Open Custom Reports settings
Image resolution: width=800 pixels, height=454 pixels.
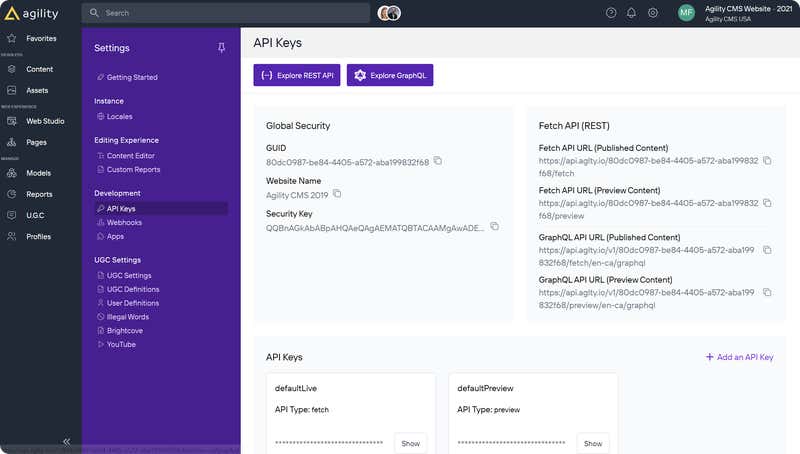click(129, 169)
